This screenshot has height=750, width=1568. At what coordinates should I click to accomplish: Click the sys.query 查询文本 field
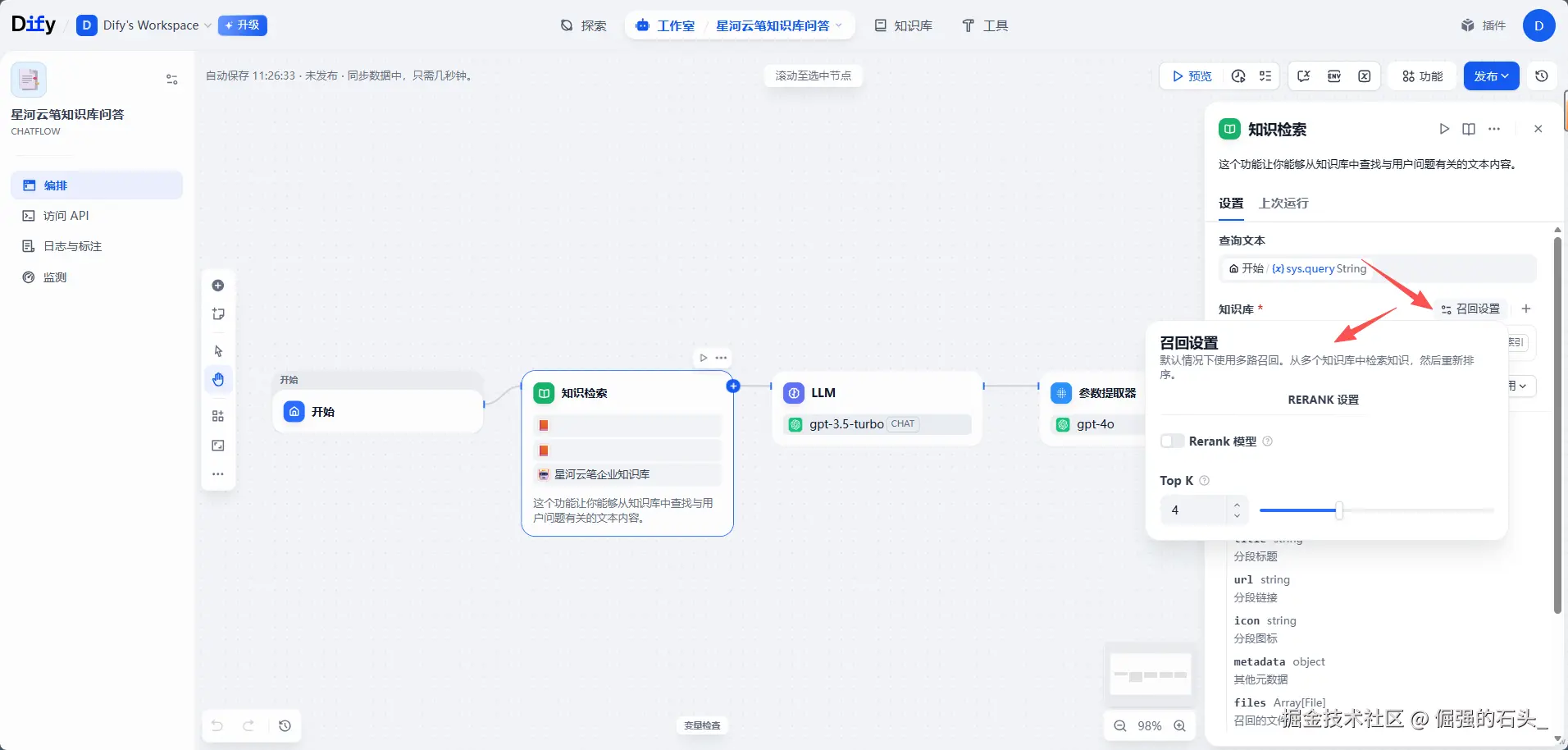(x=1378, y=268)
